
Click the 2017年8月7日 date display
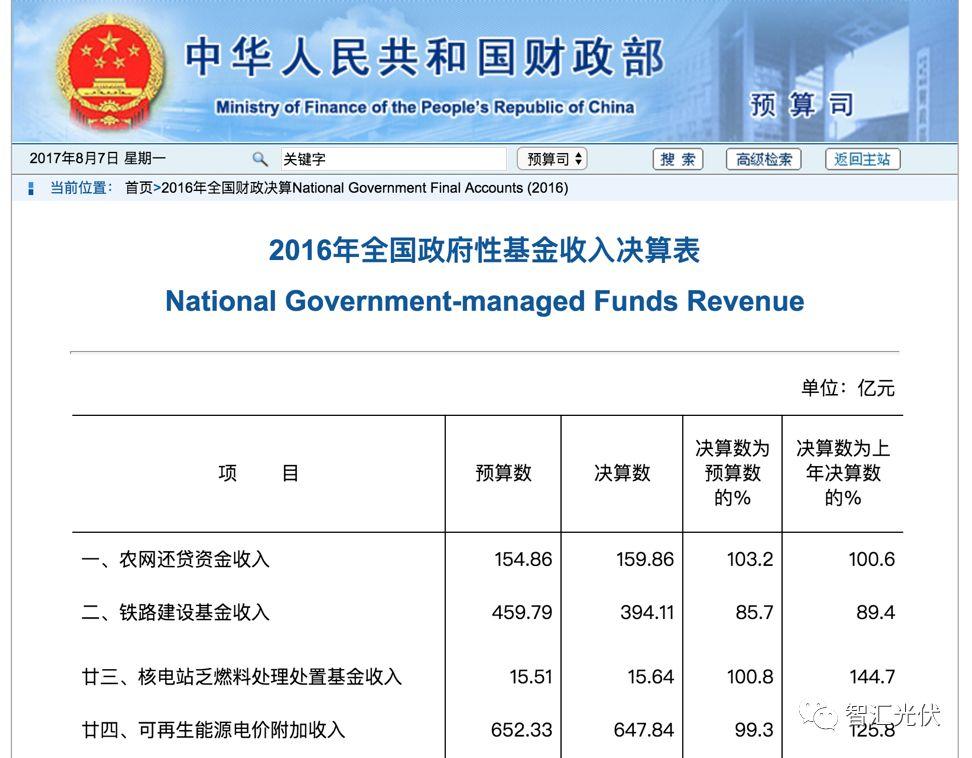74,158
